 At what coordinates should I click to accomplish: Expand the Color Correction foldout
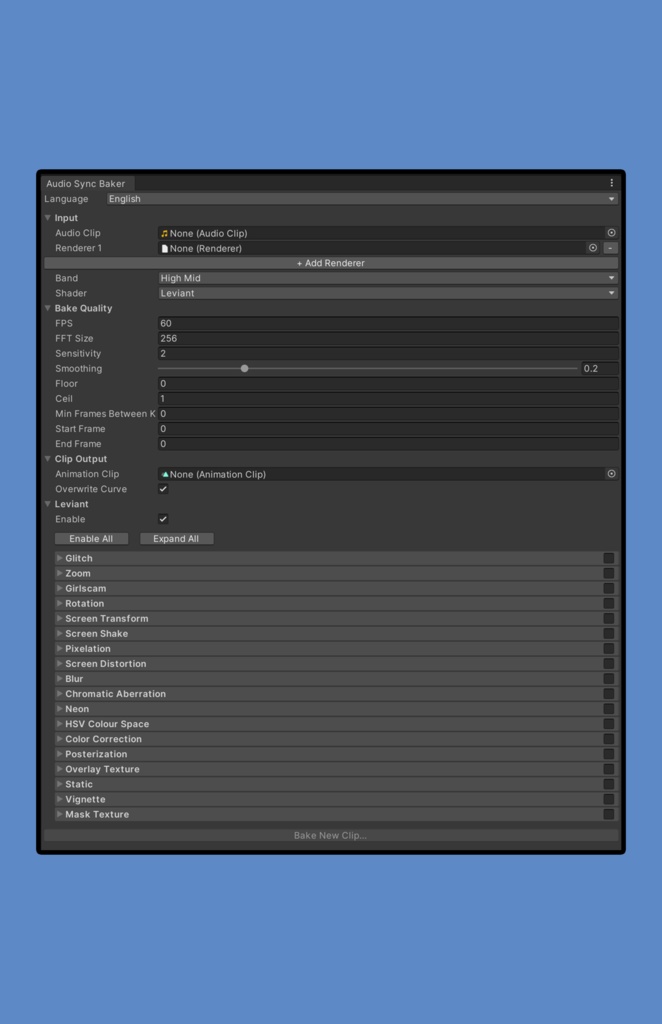point(59,739)
